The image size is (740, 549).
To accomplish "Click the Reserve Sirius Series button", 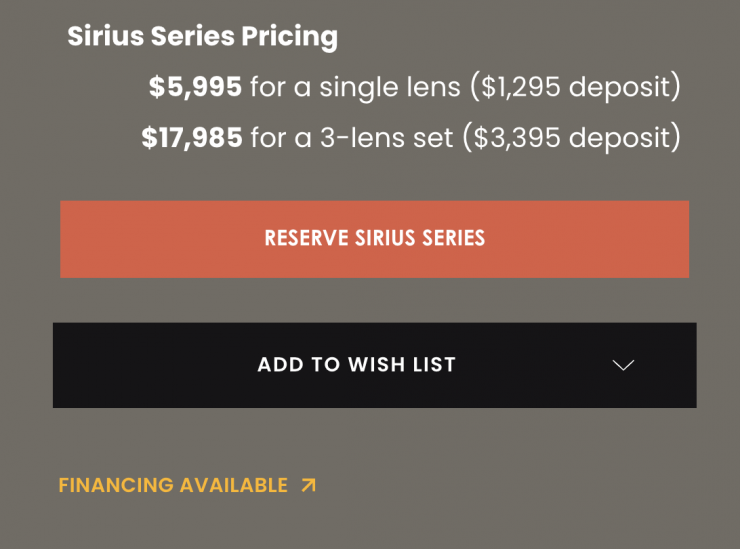I will (x=374, y=239).
